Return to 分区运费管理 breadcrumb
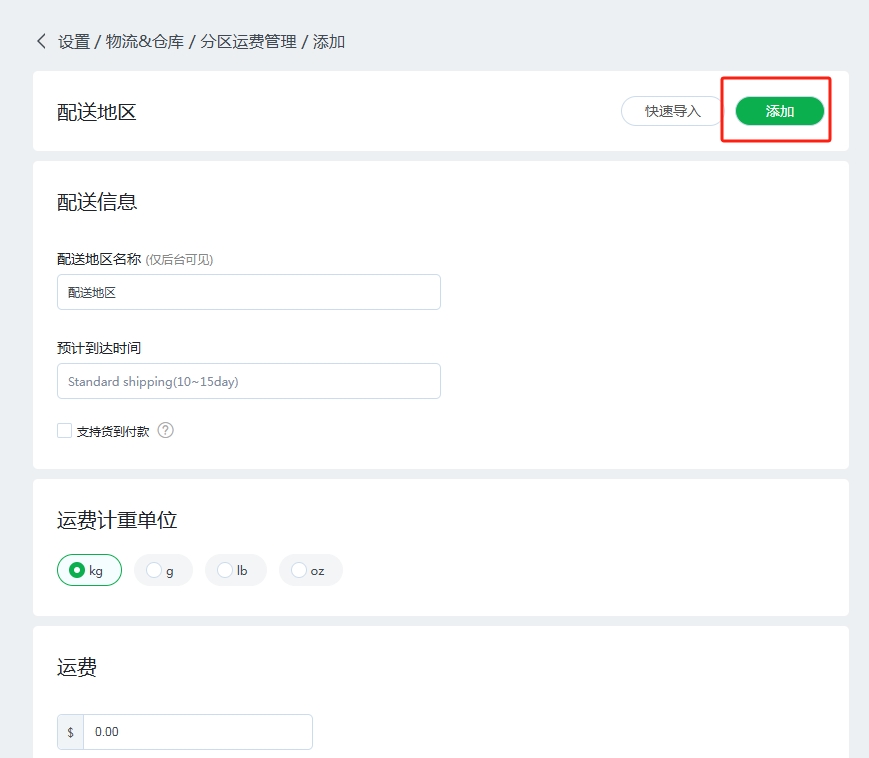 point(248,42)
